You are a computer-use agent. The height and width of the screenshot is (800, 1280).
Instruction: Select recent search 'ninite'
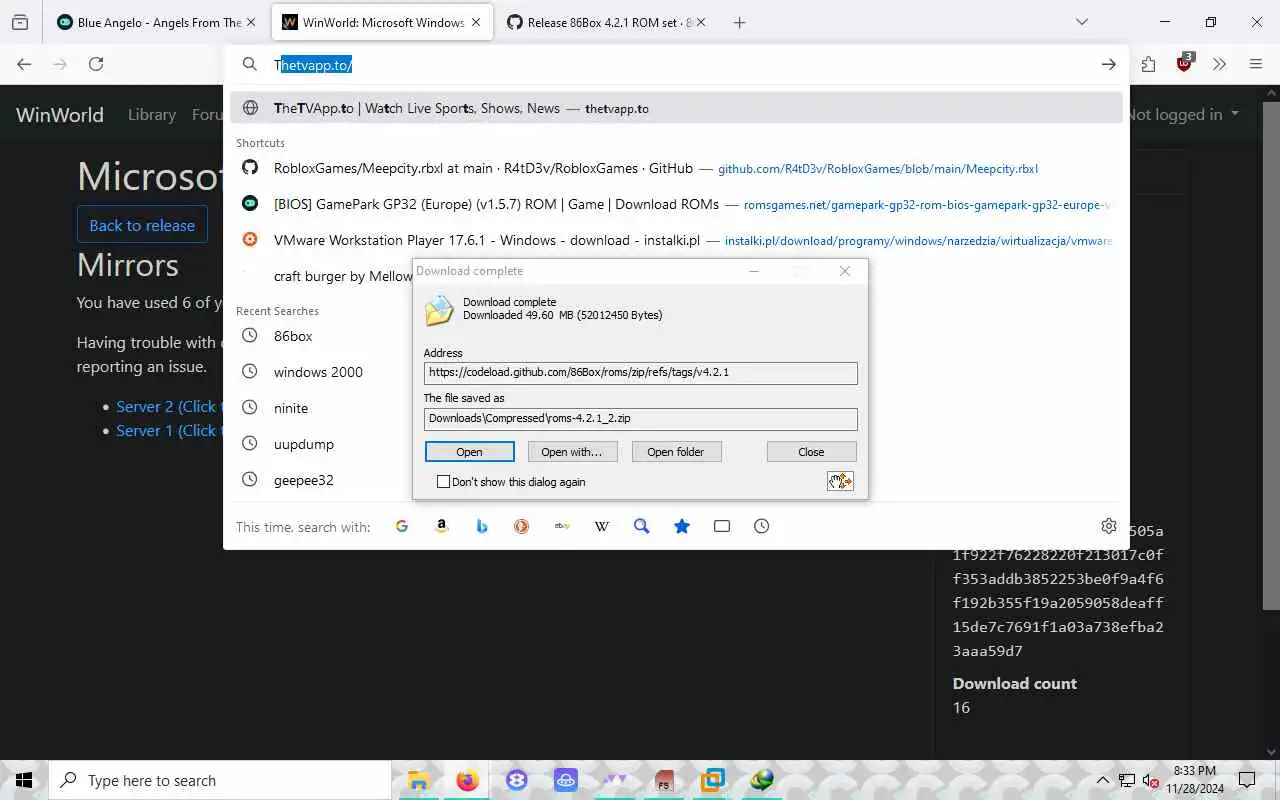[291, 408]
